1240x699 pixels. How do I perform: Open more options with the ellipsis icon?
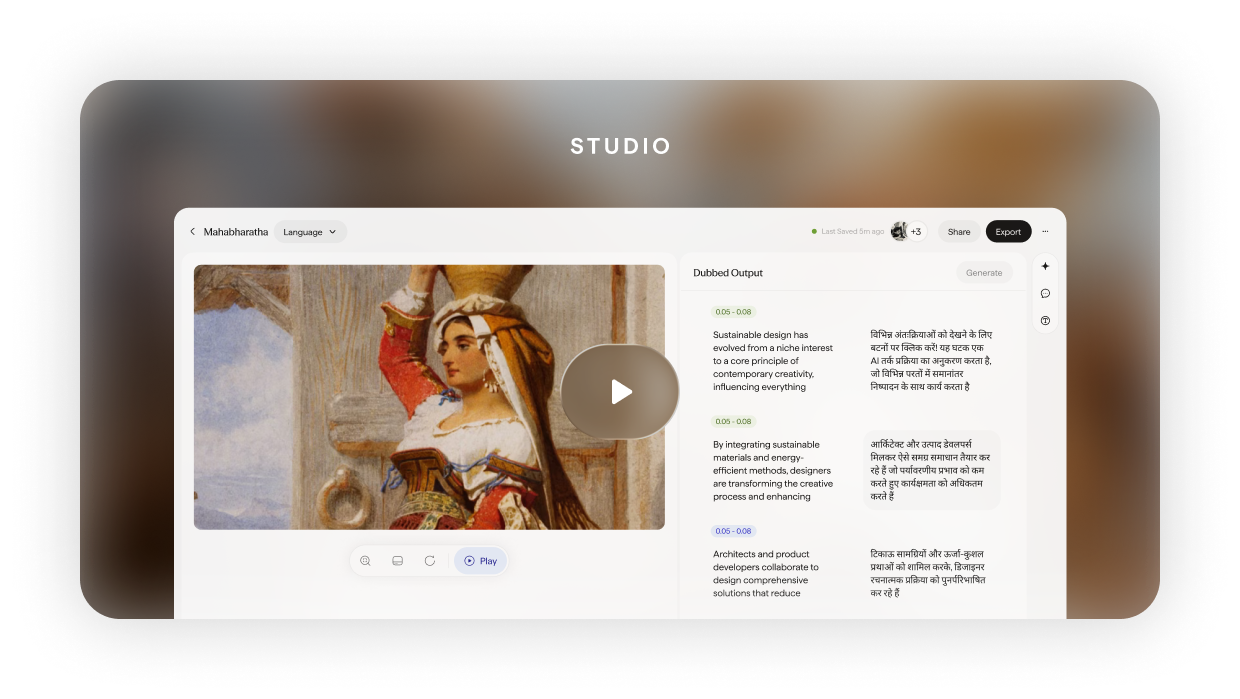coord(1045,231)
